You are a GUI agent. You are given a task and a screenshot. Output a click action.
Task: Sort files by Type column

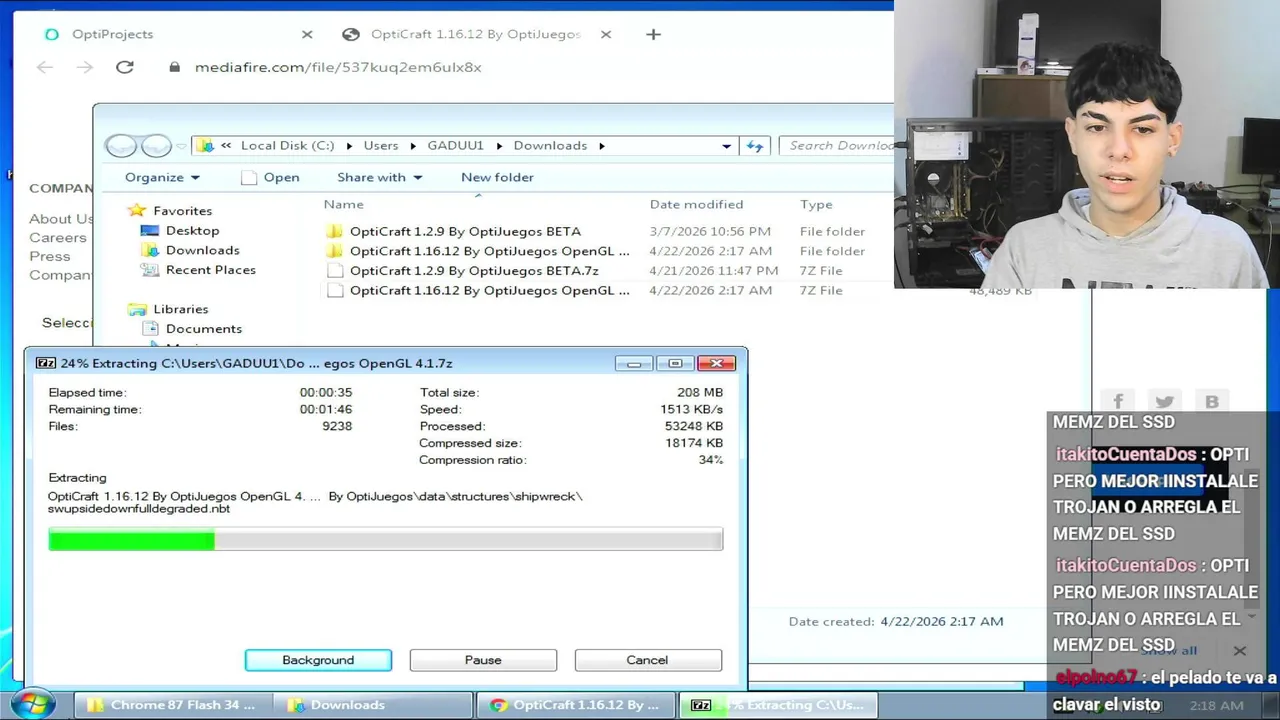coord(816,204)
